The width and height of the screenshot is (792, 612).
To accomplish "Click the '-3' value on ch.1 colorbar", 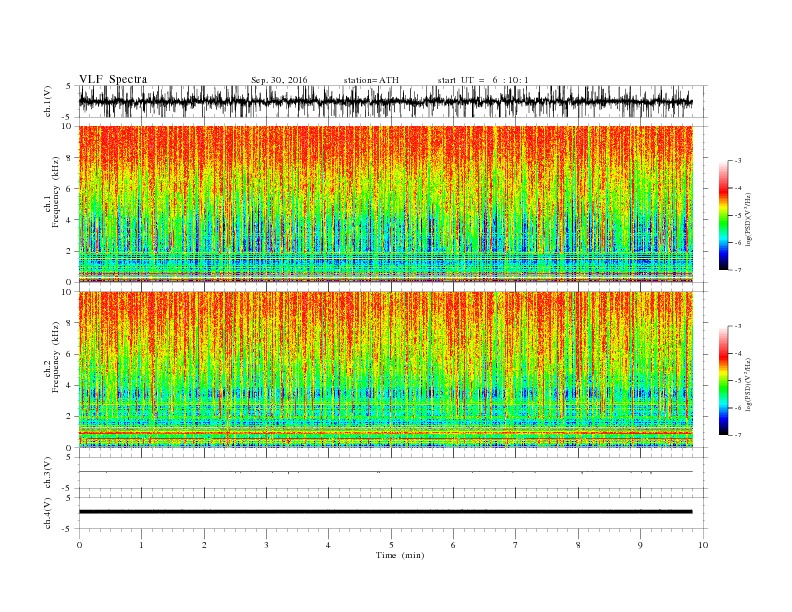I will 738,161.
